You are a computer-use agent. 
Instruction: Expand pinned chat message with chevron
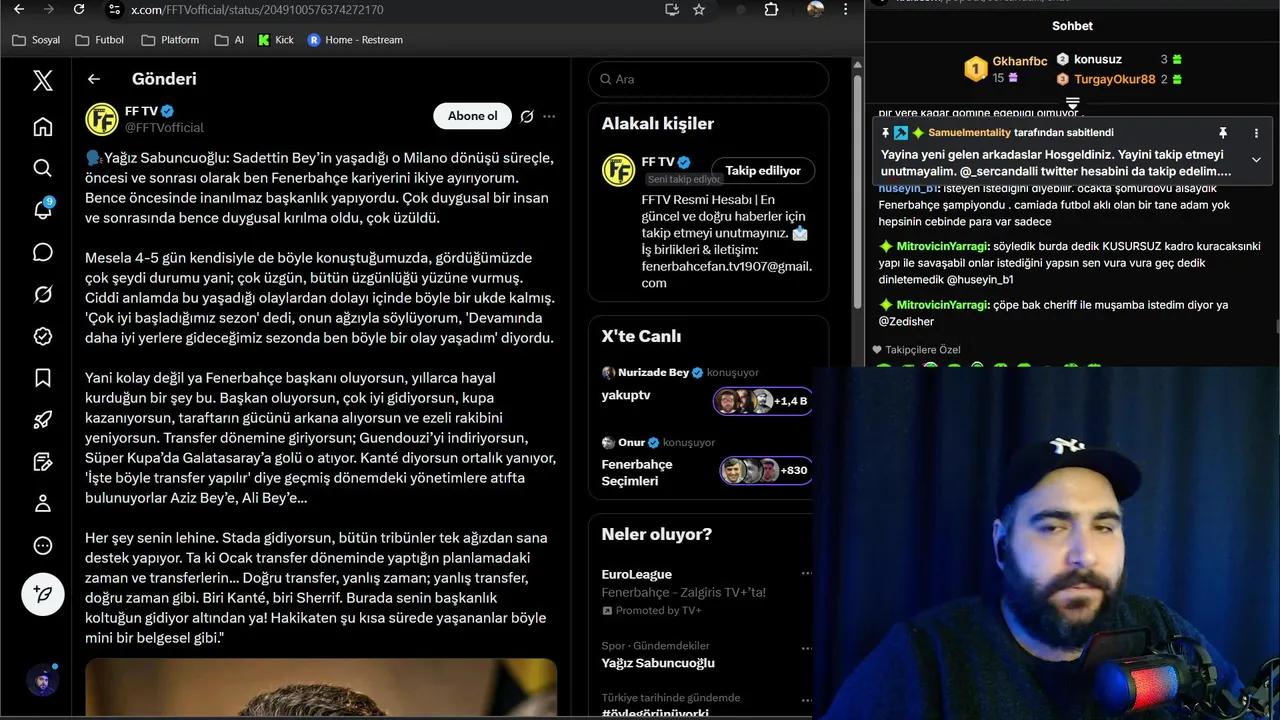(x=1256, y=160)
